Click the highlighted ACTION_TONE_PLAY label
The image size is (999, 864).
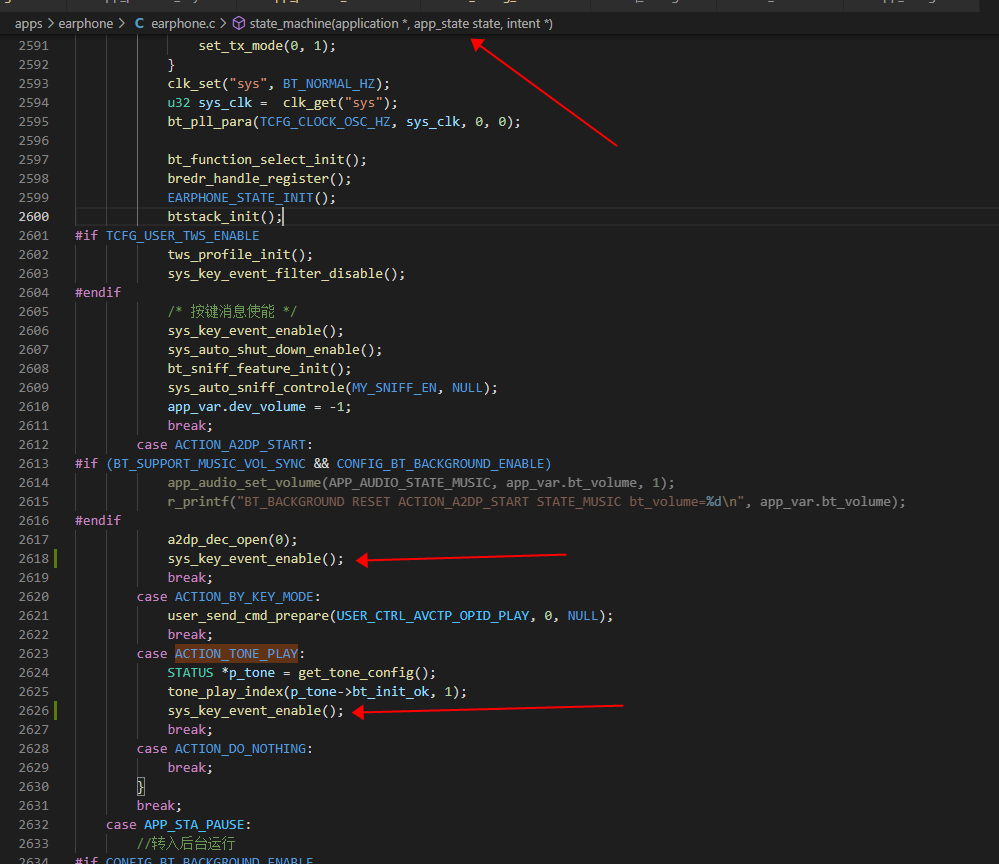(236, 654)
